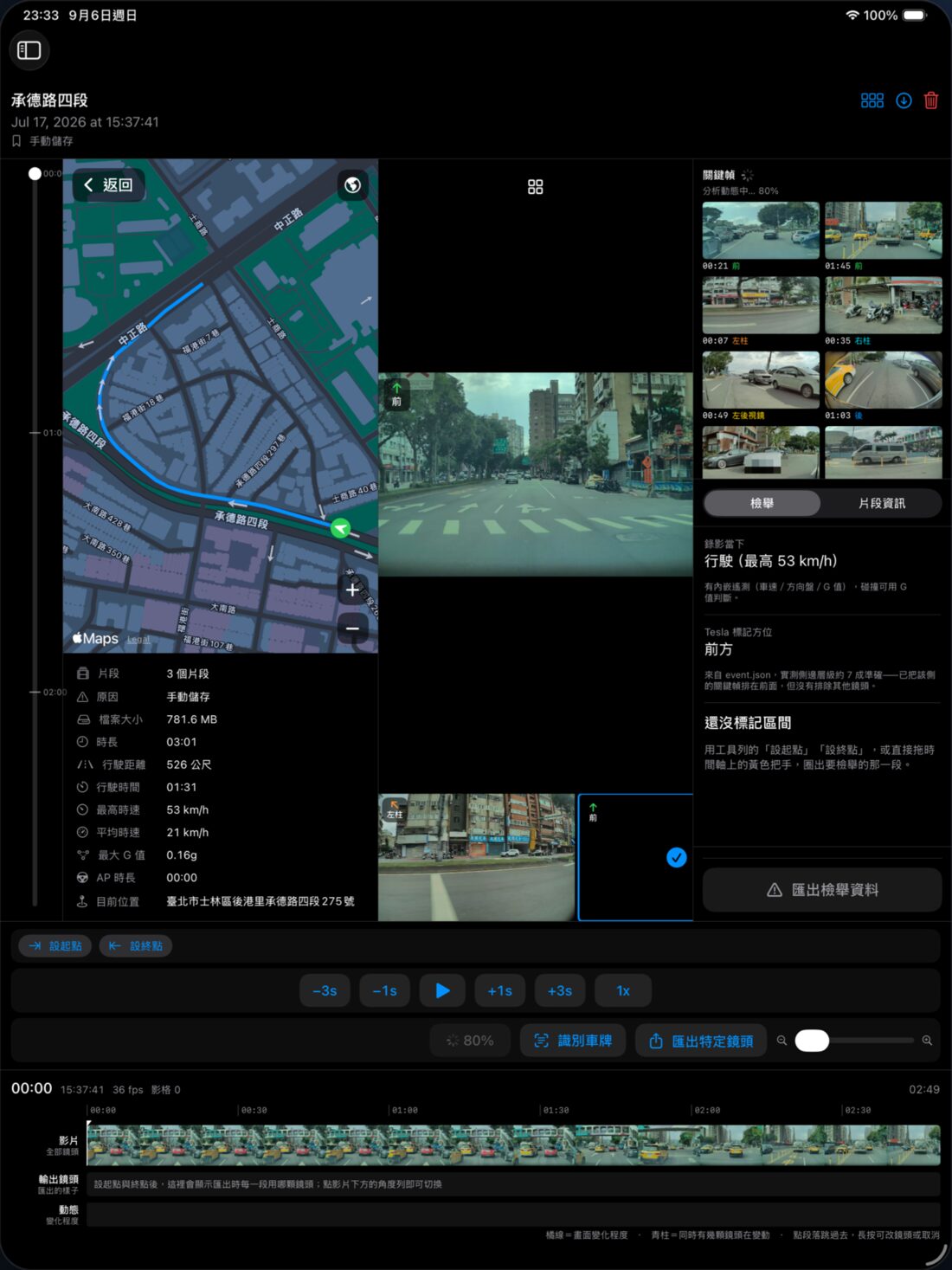Tap the 目前位置 address text

[x=261, y=901]
